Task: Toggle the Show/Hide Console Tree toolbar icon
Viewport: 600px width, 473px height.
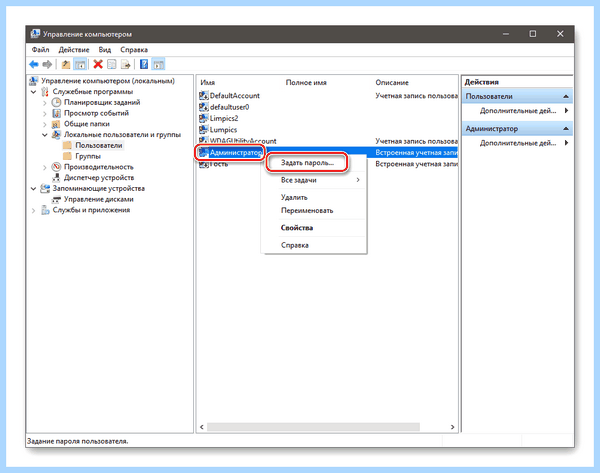Action: click(x=80, y=64)
